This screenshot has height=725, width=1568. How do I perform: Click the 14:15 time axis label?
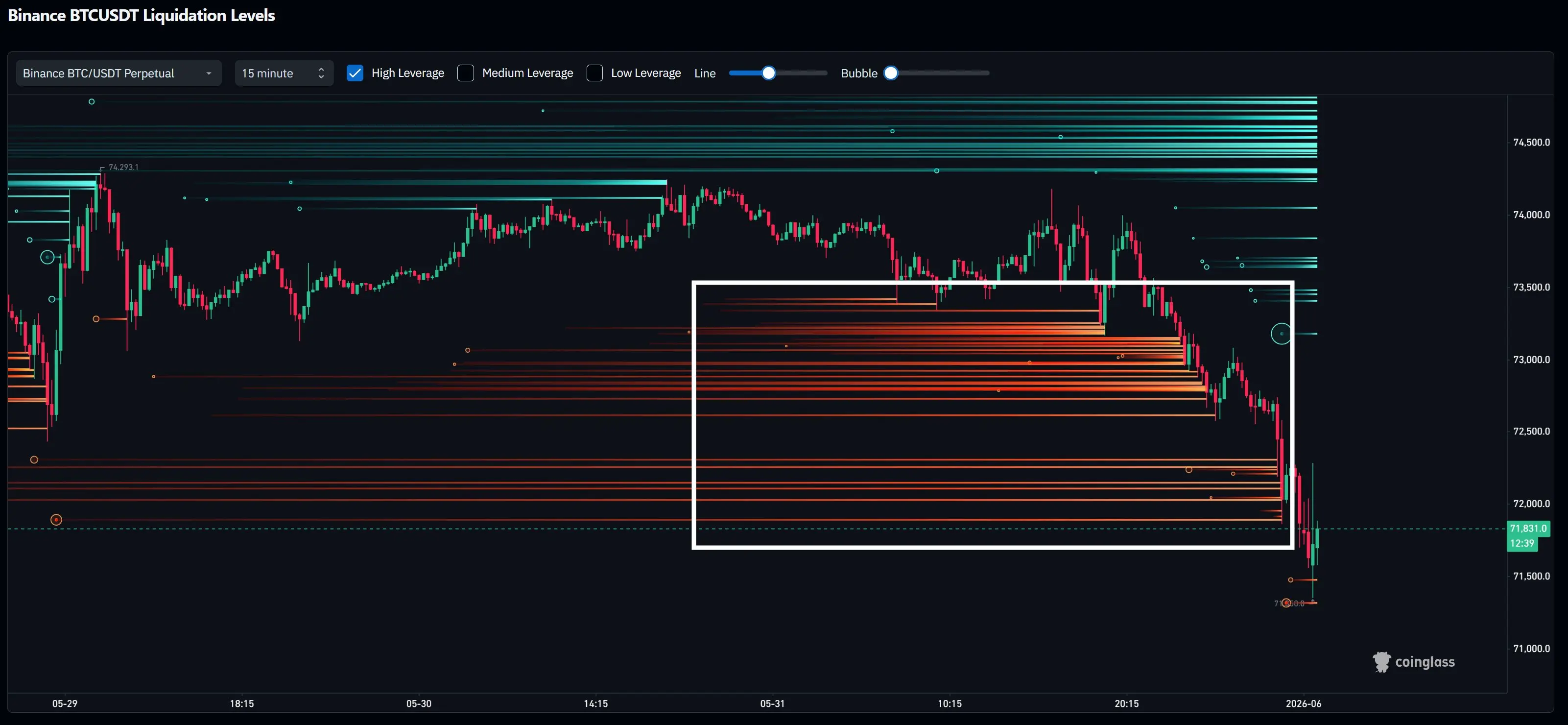click(x=596, y=704)
